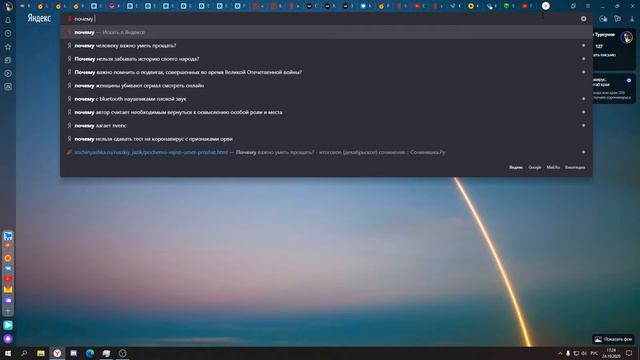Search with Яндекс engine link
640x360 pixels.
516,167
